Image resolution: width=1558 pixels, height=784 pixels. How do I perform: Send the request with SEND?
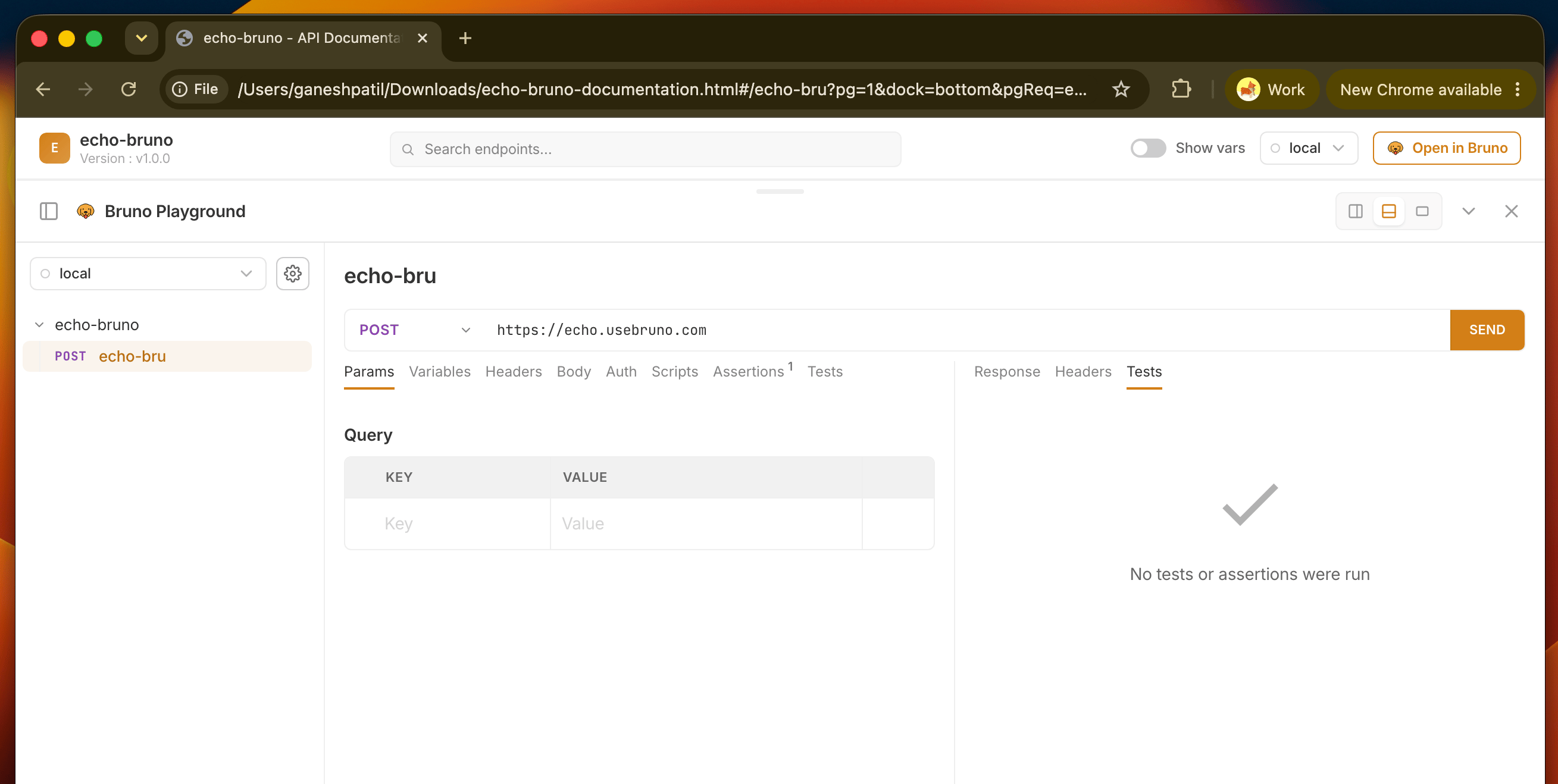[1487, 330]
